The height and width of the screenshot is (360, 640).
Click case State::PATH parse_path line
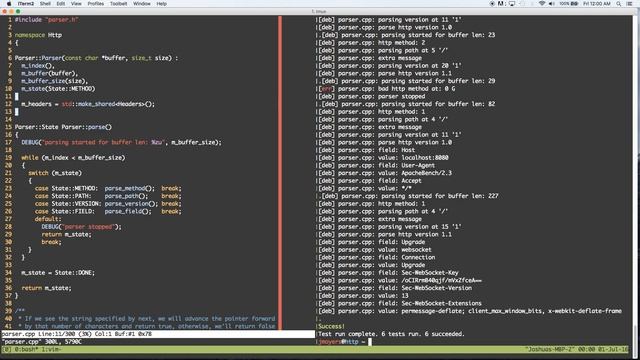pos(108,196)
